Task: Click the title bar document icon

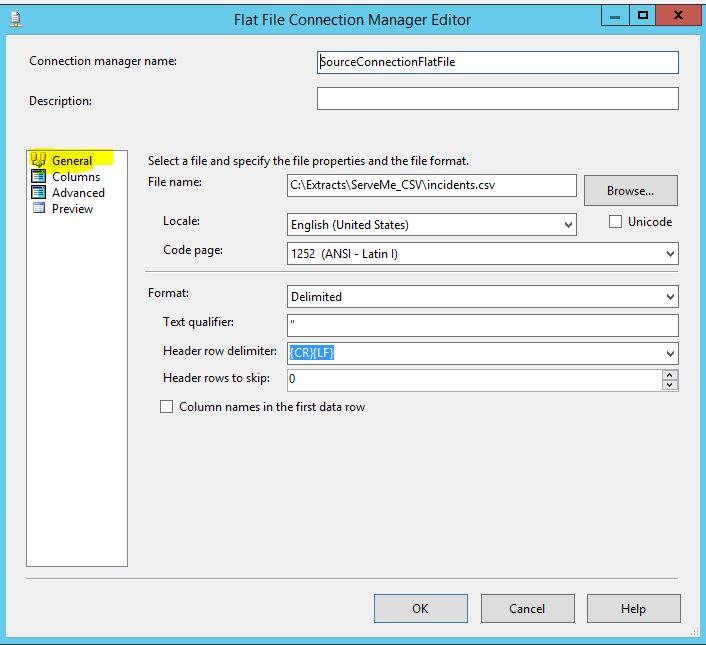Action: pos(16,20)
